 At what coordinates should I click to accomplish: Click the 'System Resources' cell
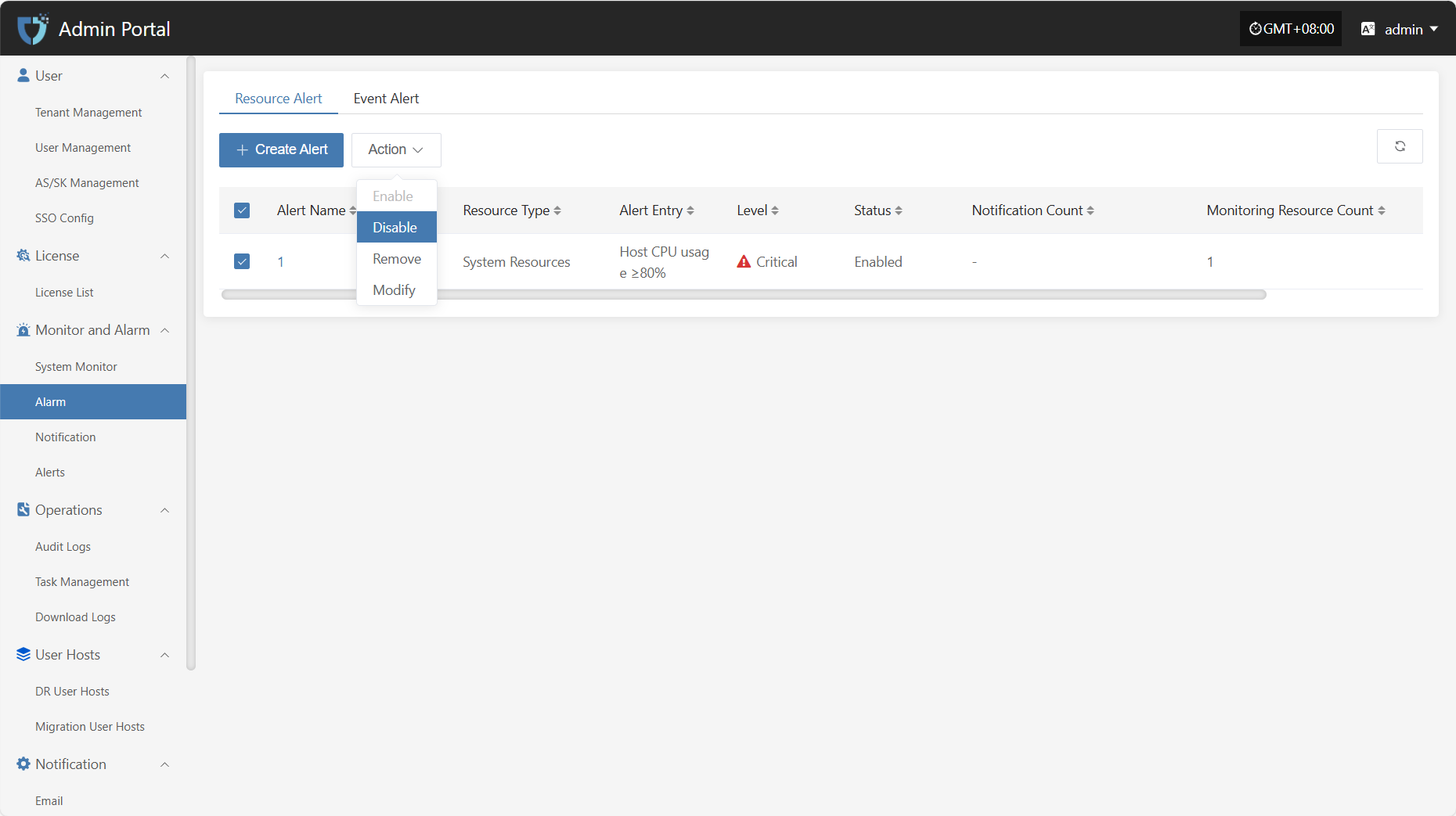click(x=516, y=262)
